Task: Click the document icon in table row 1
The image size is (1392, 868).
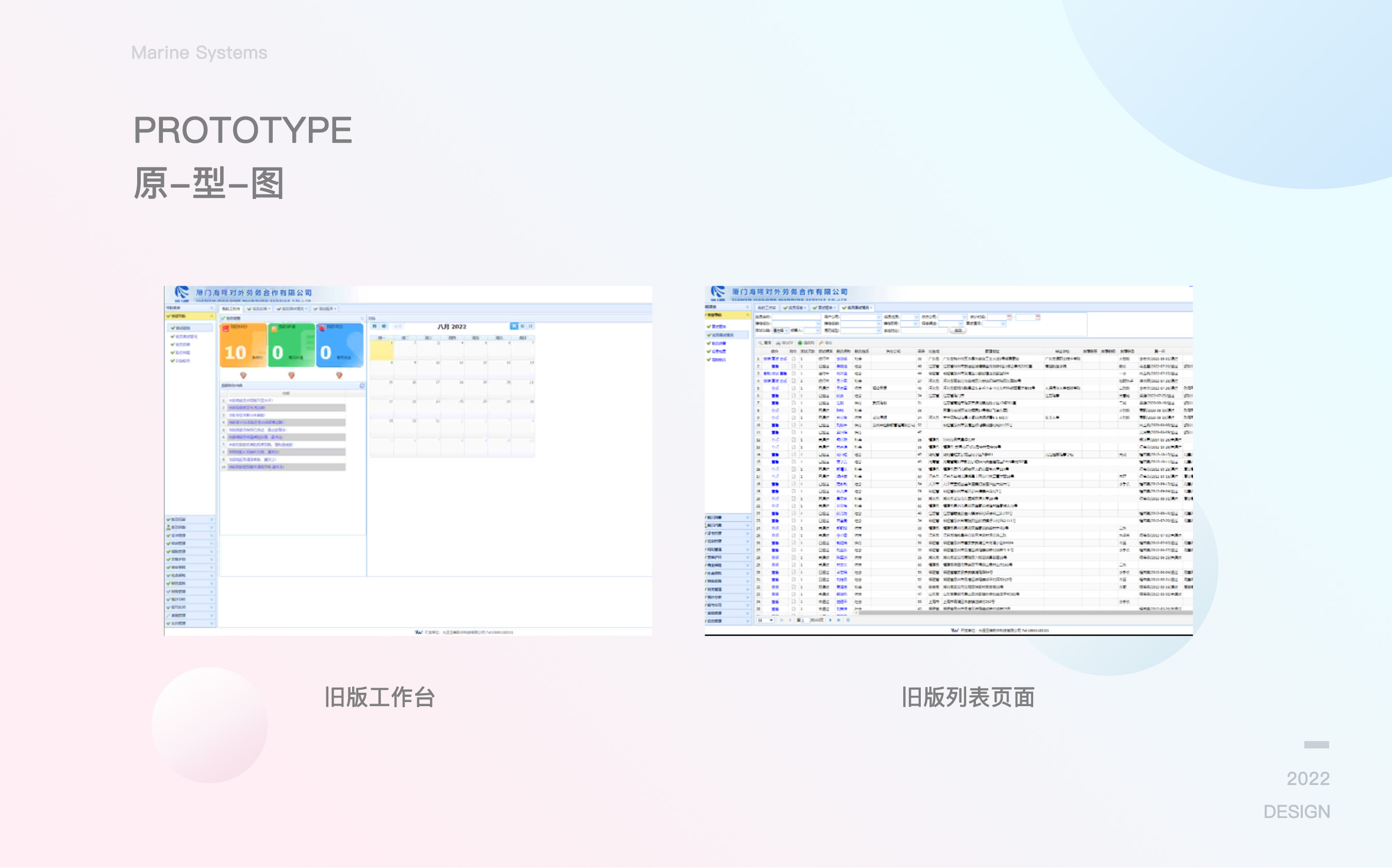Action: (794, 359)
